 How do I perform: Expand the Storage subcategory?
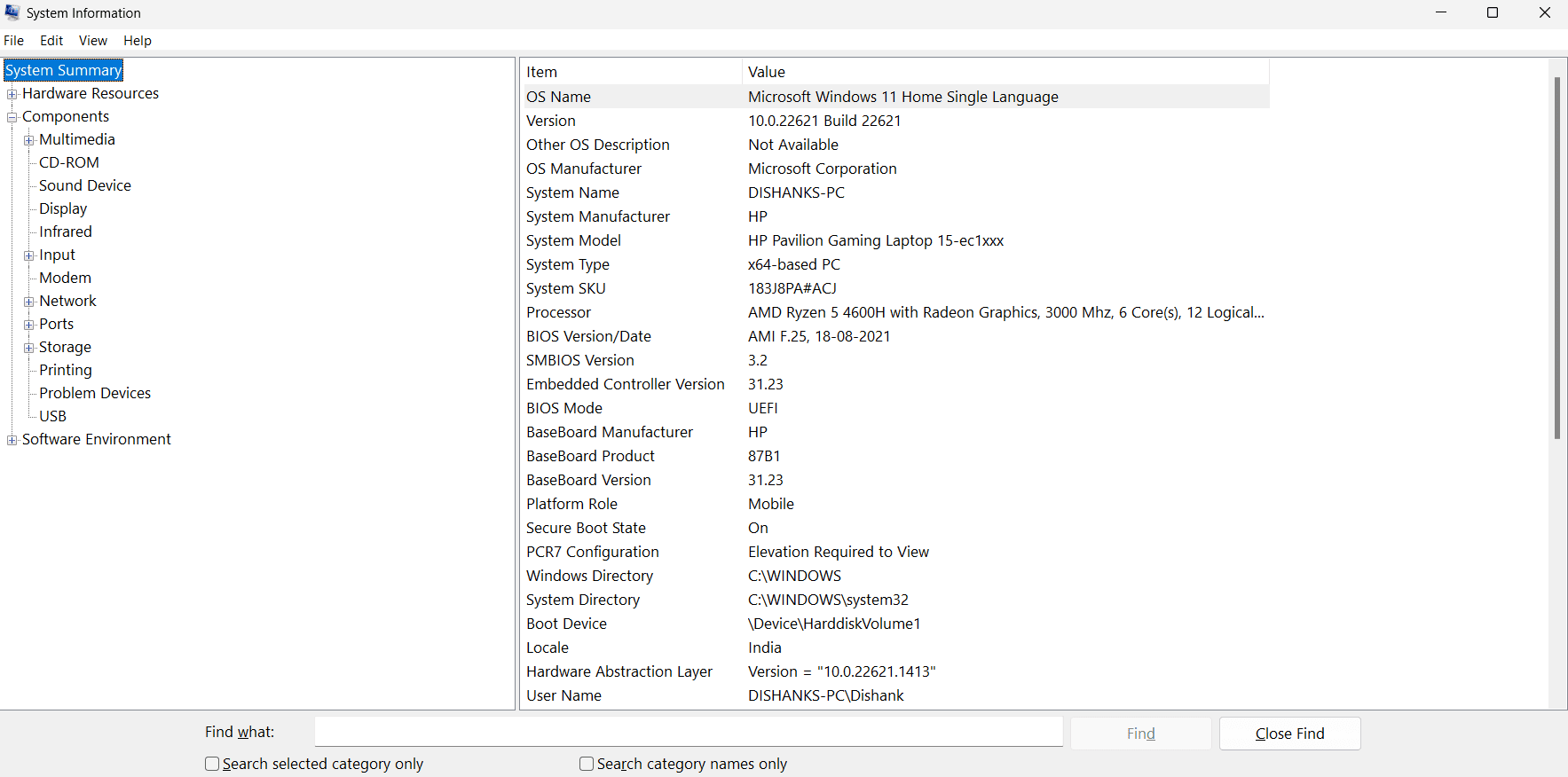tap(29, 348)
